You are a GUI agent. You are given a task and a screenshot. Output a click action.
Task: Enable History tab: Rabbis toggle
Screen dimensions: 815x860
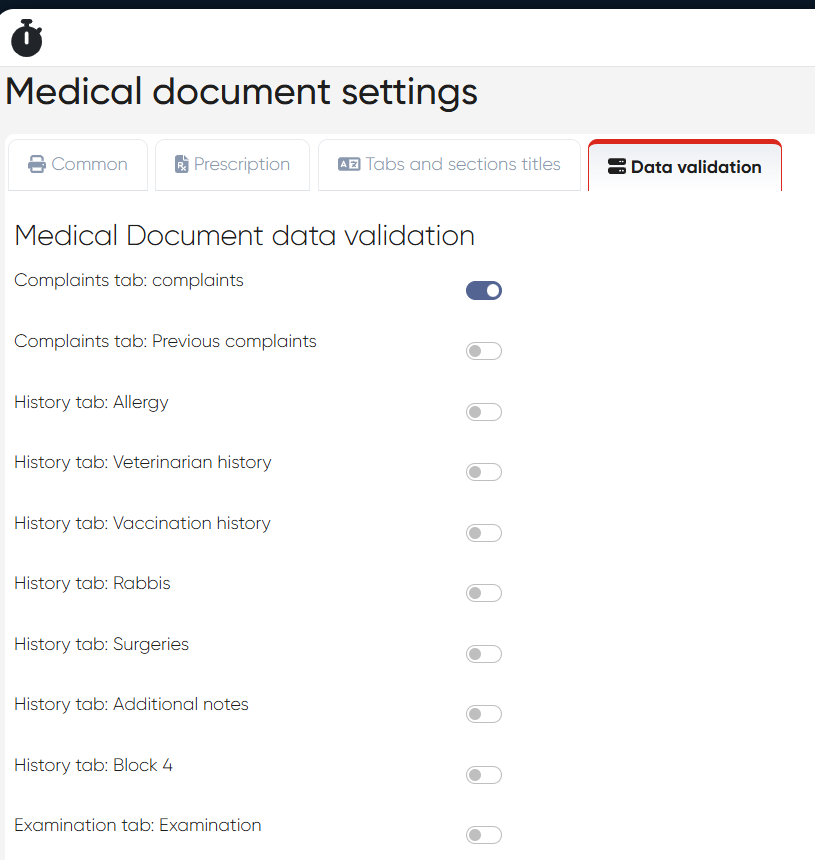[484, 593]
